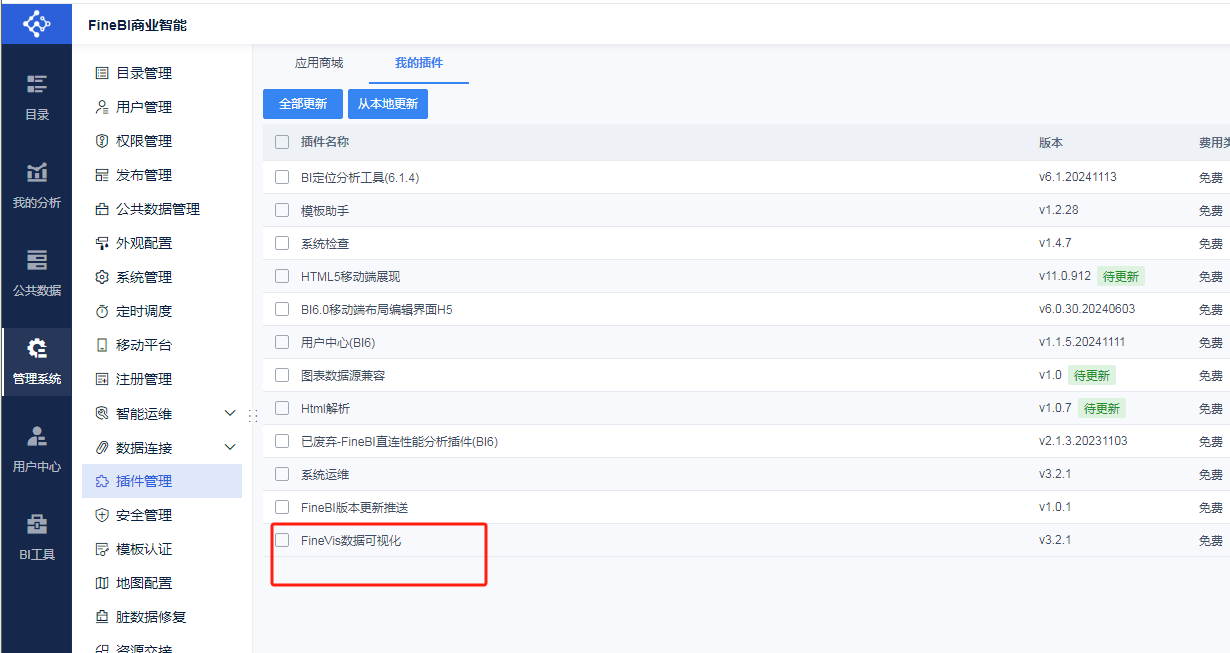The width and height of the screenshot is (1230, 653).
Task: Click the 地图配置 map icon
Action: click(x=101, y=583)
